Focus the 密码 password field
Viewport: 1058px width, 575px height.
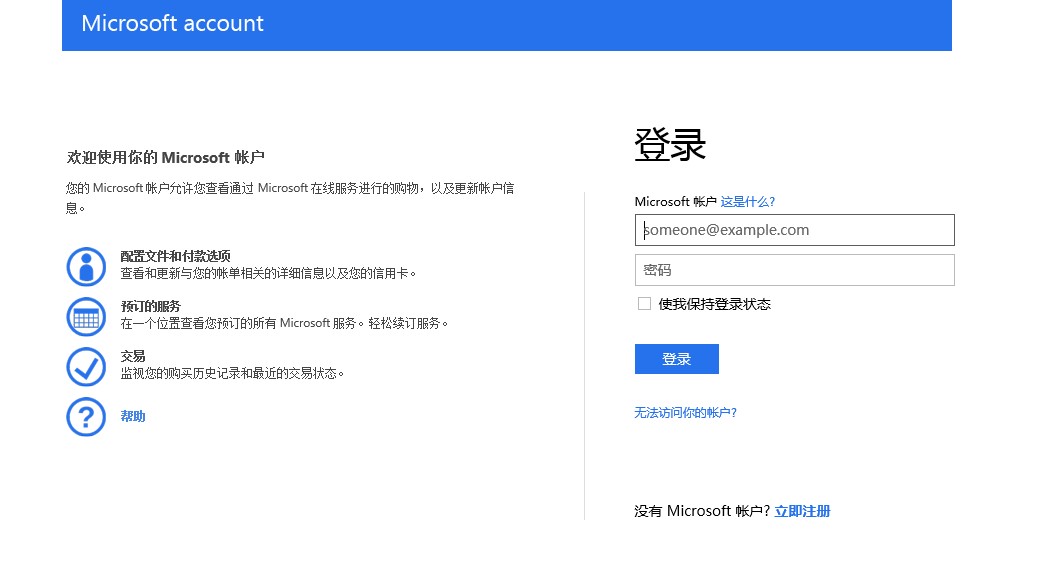point(794,270)
